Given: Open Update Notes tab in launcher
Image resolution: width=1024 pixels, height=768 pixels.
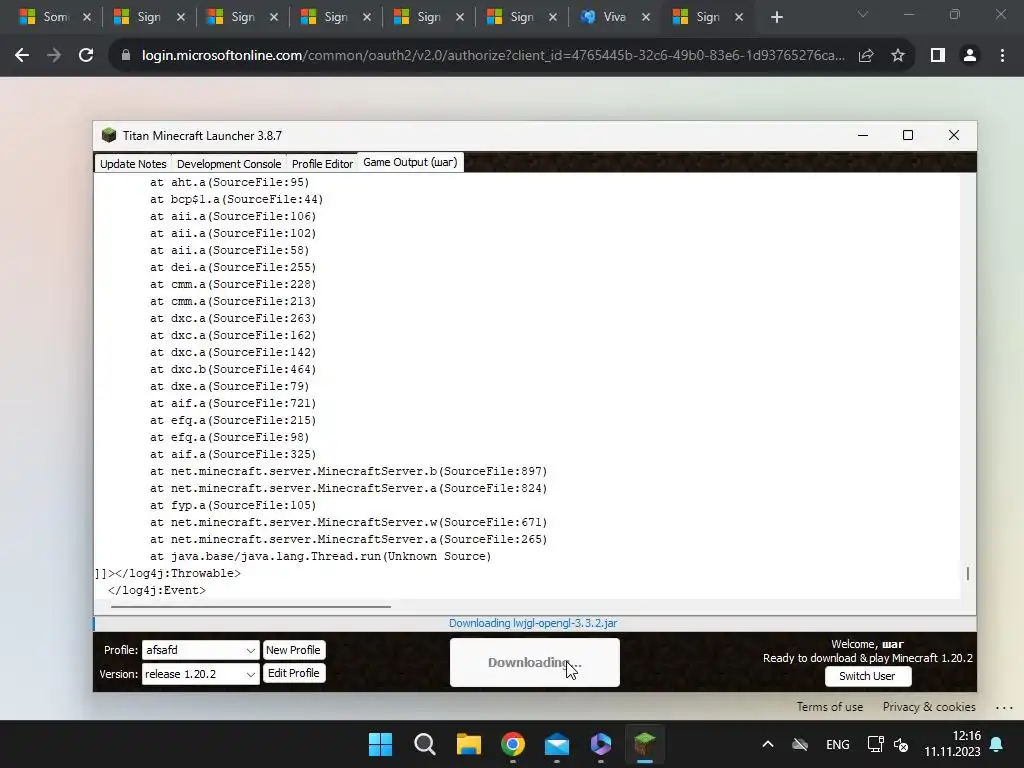Looking at the screenshot, I should click(133, 164).
